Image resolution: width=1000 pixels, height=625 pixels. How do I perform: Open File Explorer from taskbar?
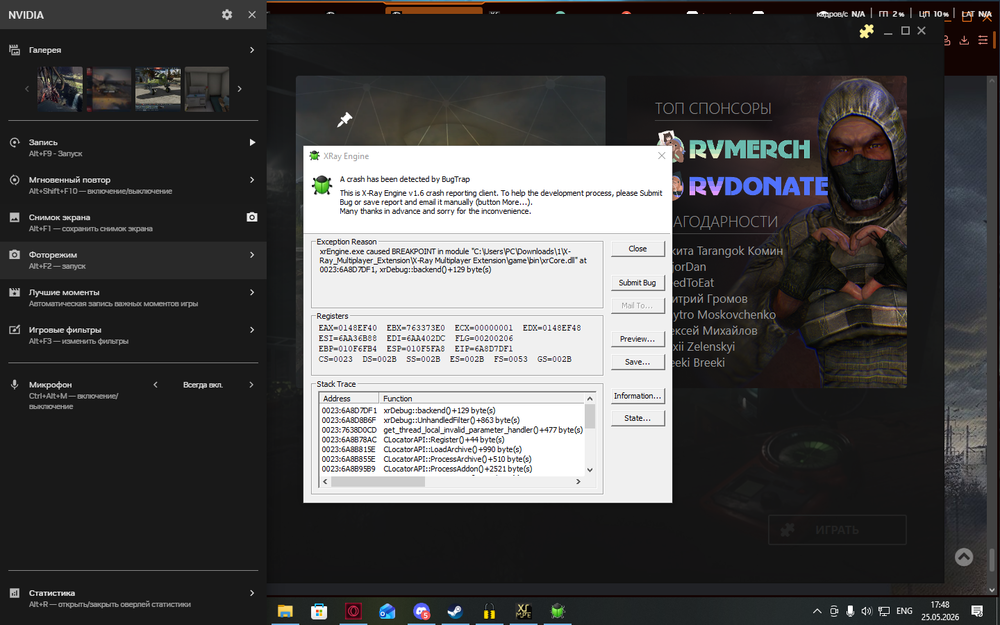[x=285, y=611]
